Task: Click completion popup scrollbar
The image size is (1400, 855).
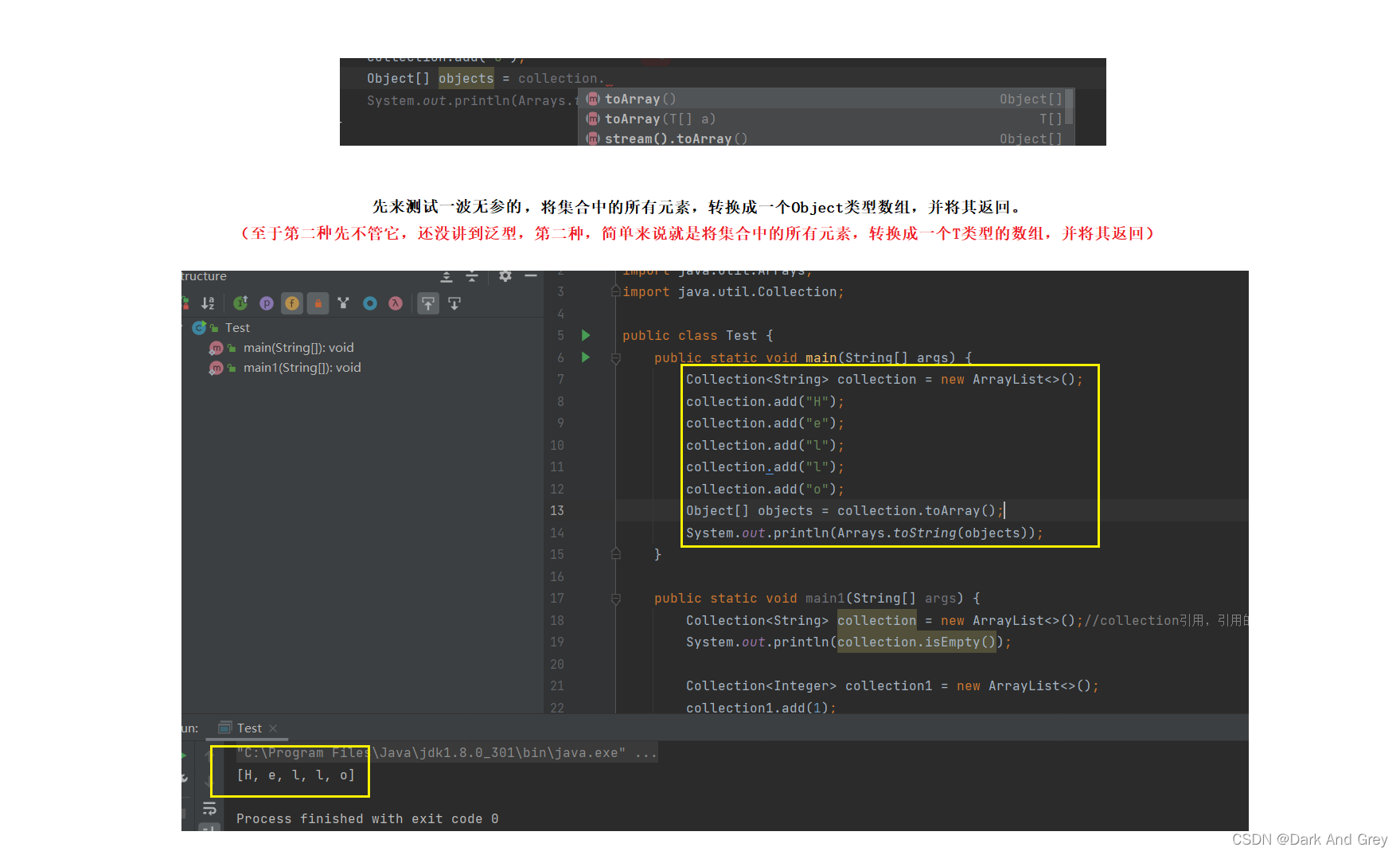Action: tap(1070, 107)
